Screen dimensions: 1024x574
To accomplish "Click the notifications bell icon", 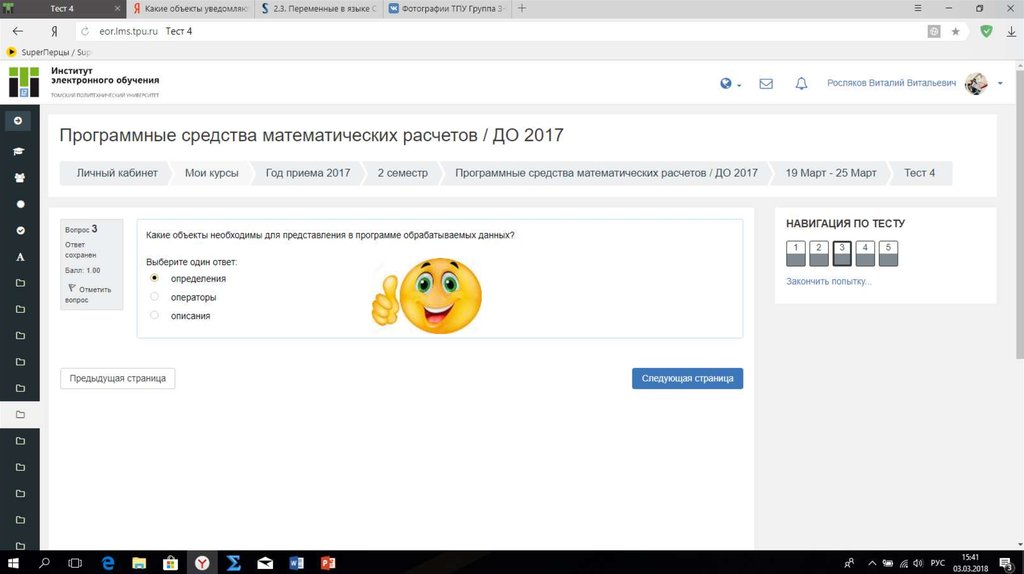I will coord(801,84).
